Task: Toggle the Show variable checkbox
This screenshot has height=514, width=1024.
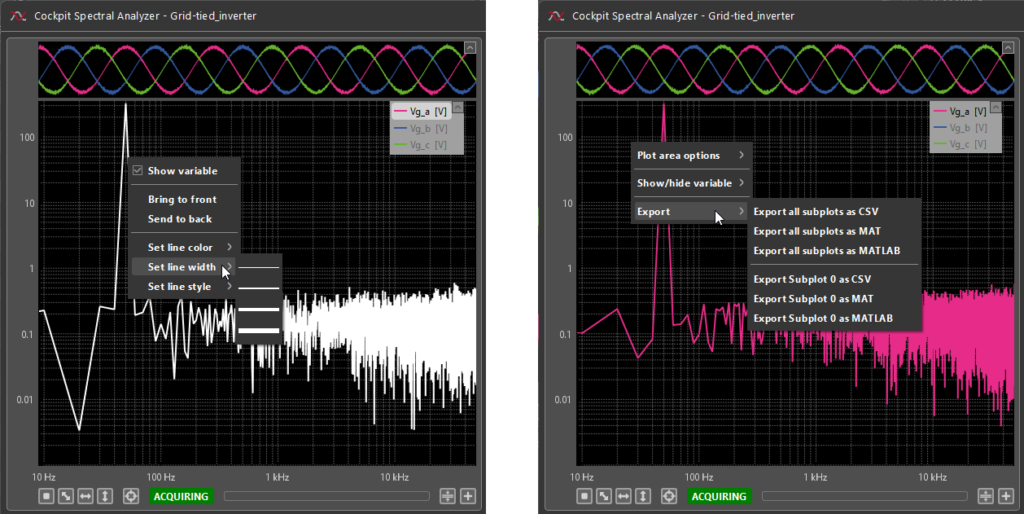Action: 138,171
